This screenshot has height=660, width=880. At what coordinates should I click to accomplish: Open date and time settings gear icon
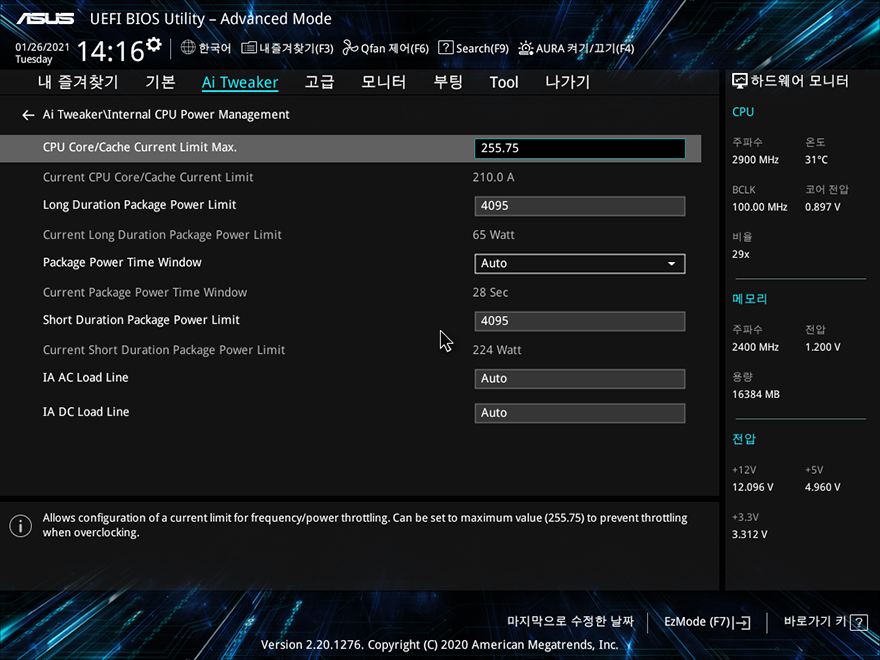[154, 44]
